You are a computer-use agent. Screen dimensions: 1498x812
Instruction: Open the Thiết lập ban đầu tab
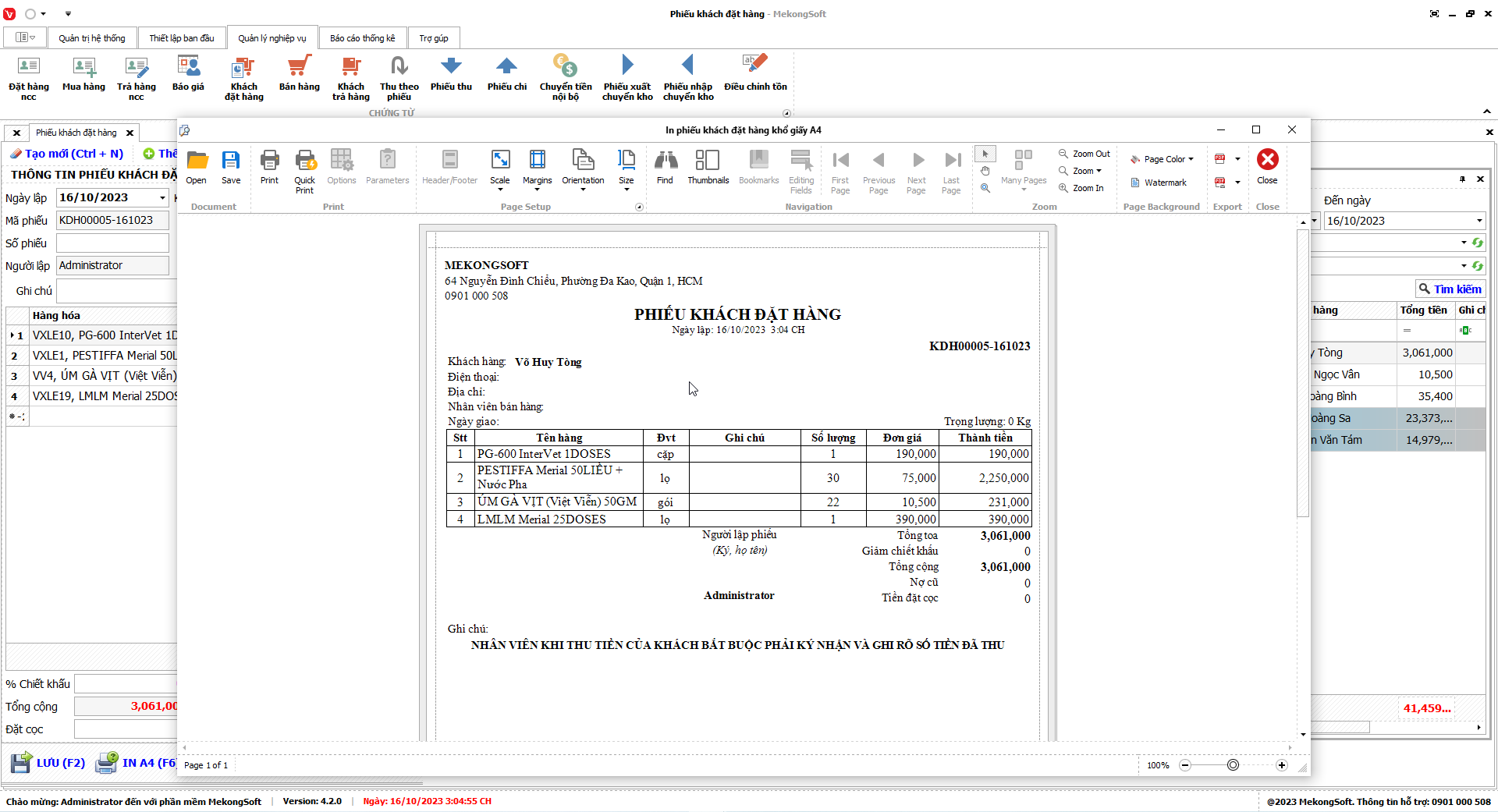tap(182, 38)
